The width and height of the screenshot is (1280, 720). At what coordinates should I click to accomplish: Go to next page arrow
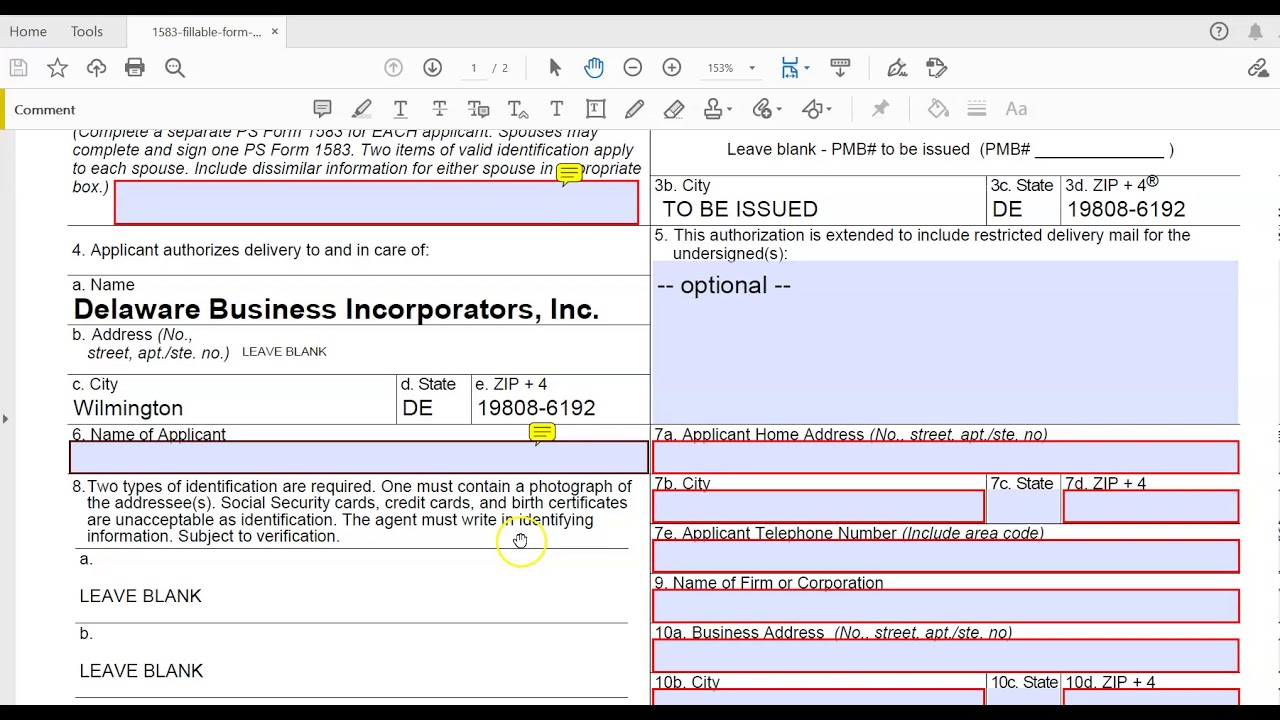(x=432, y=68)
